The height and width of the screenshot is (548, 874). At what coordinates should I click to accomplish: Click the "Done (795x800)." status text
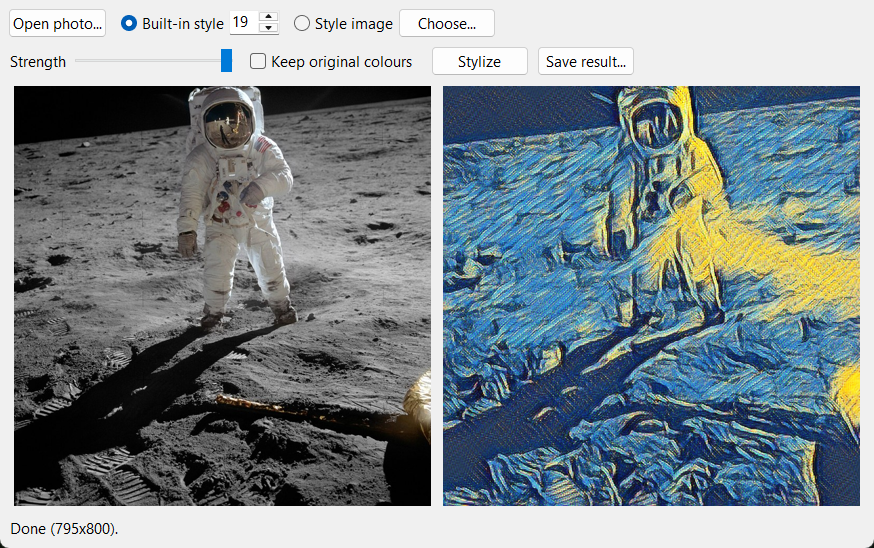pyautogui.click(x=64, y=528)
